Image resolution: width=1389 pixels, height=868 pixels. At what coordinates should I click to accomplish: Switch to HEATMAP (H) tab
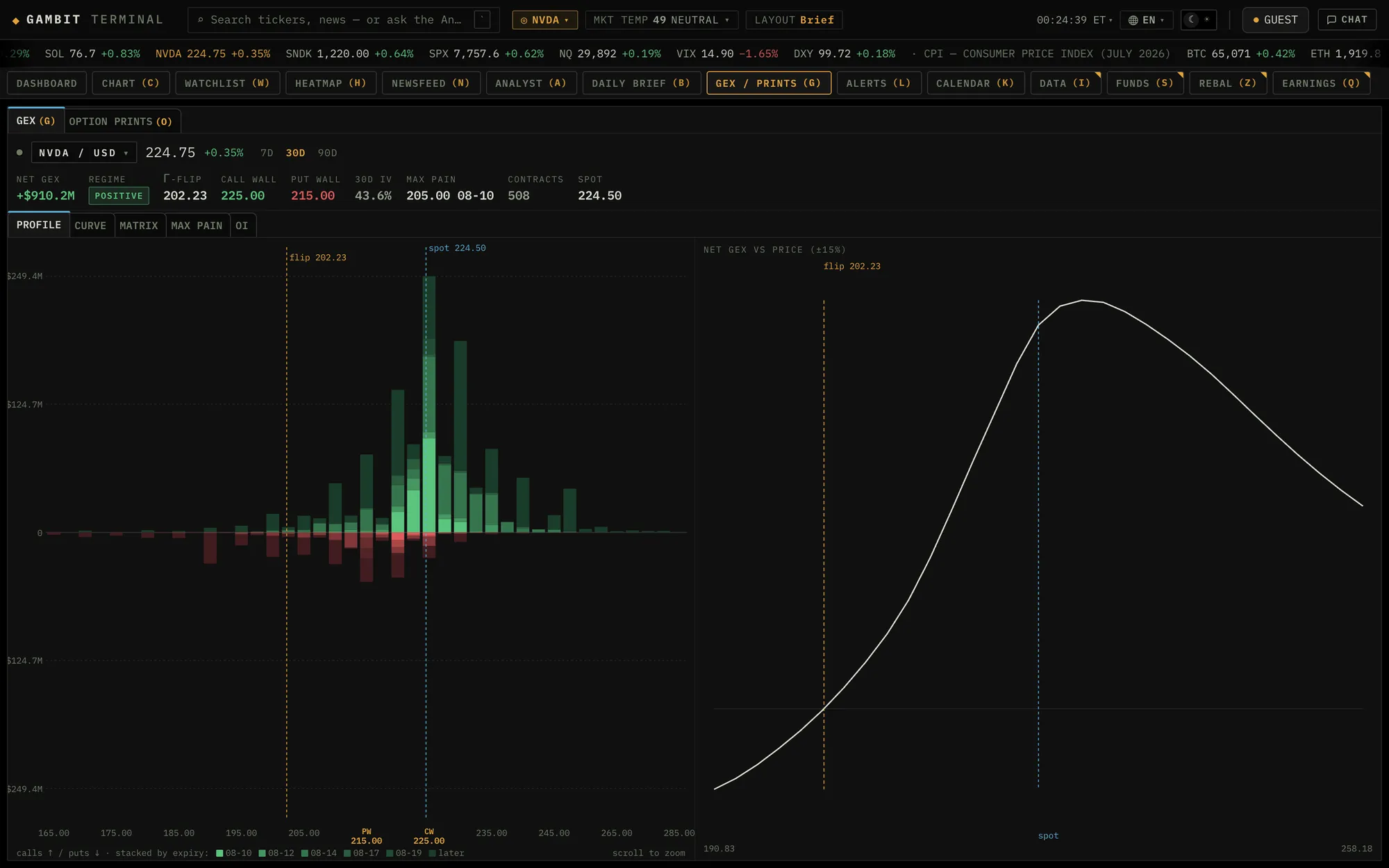(x=331, y=83)
